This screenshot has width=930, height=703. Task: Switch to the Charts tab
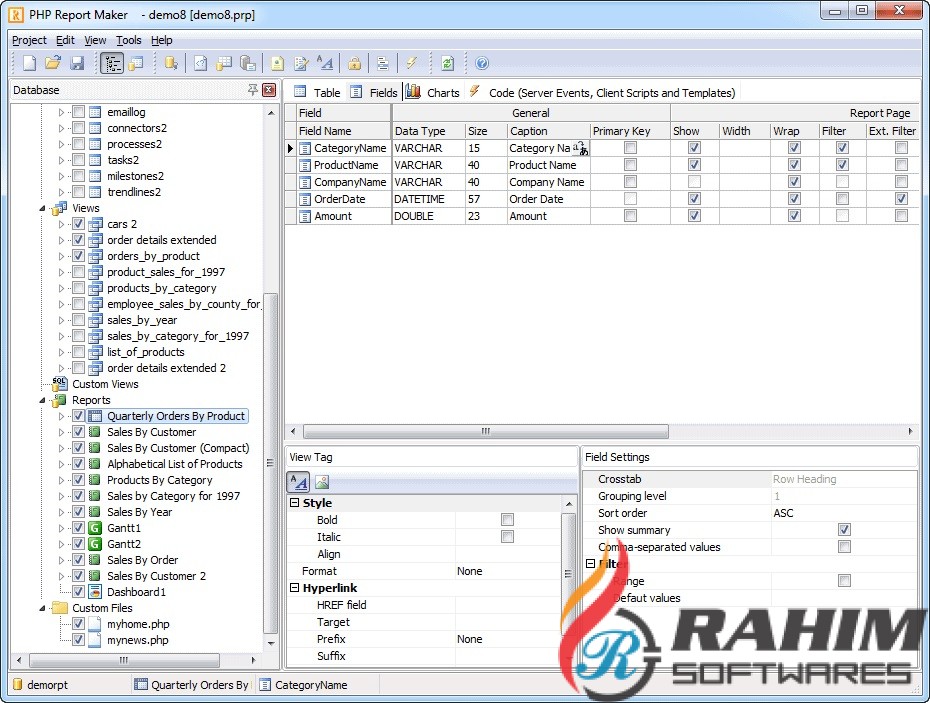[442, 93]
